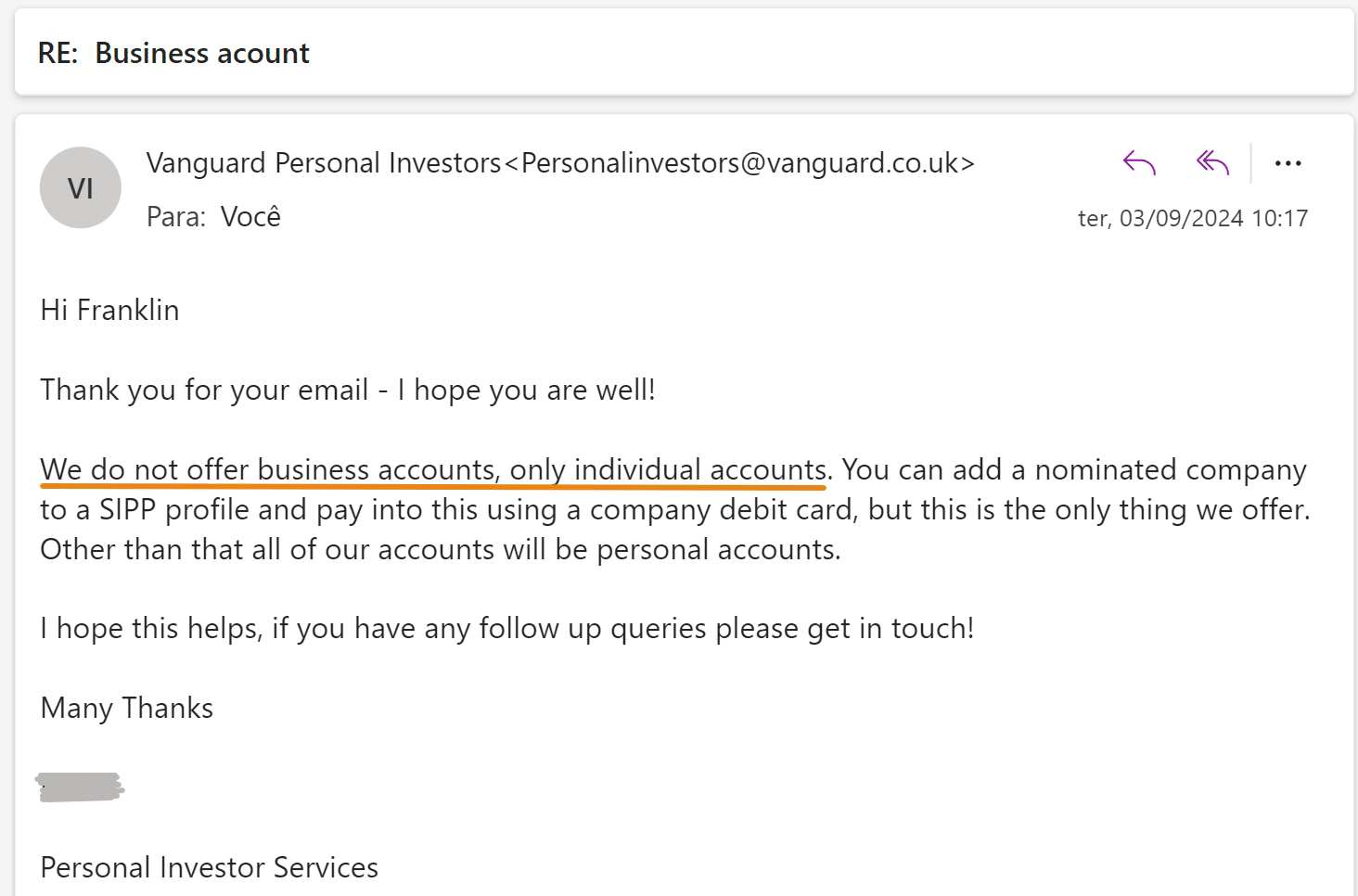The height and width of the screenshot is (896, 1358).
Task: Click the RE: Business acount subject
Action: [173, 53]
